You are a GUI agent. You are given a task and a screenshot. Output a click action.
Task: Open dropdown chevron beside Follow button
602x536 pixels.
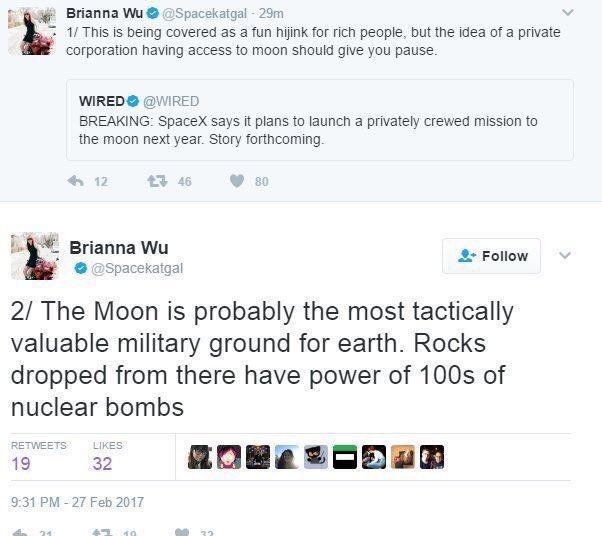pyautogui.click(x=565, y=255)
